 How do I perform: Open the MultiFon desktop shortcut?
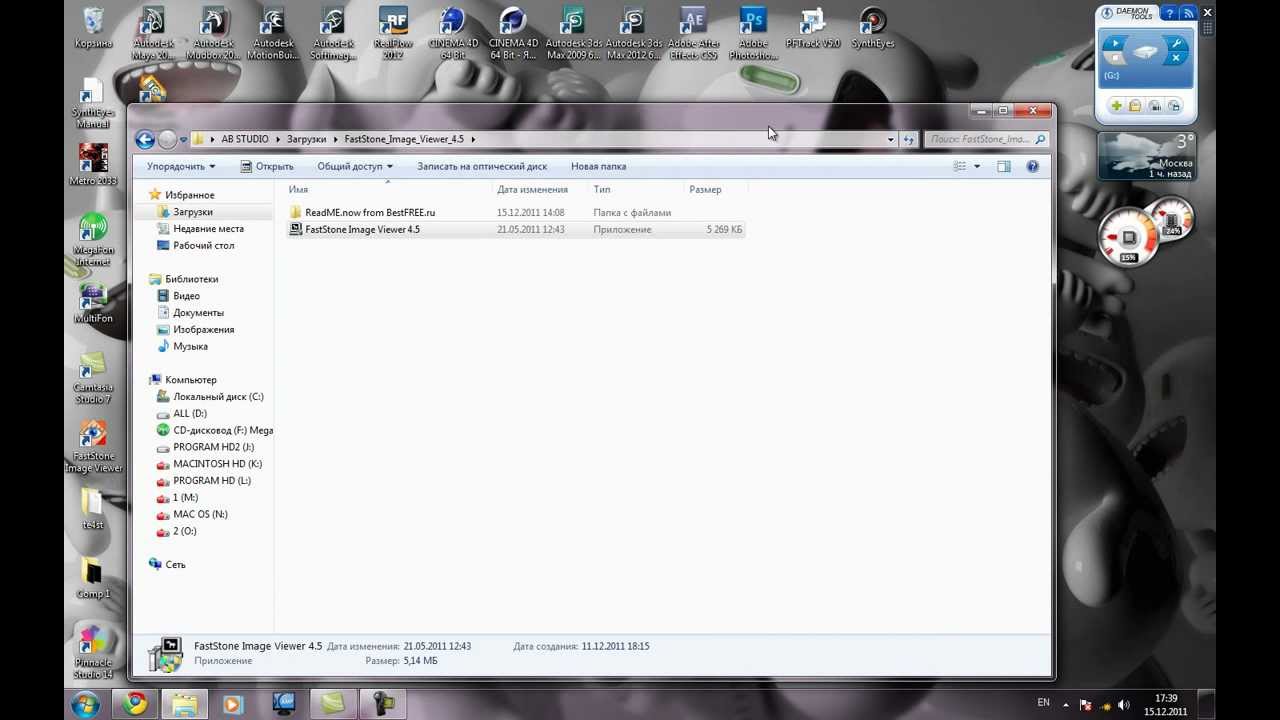(93, 303)
